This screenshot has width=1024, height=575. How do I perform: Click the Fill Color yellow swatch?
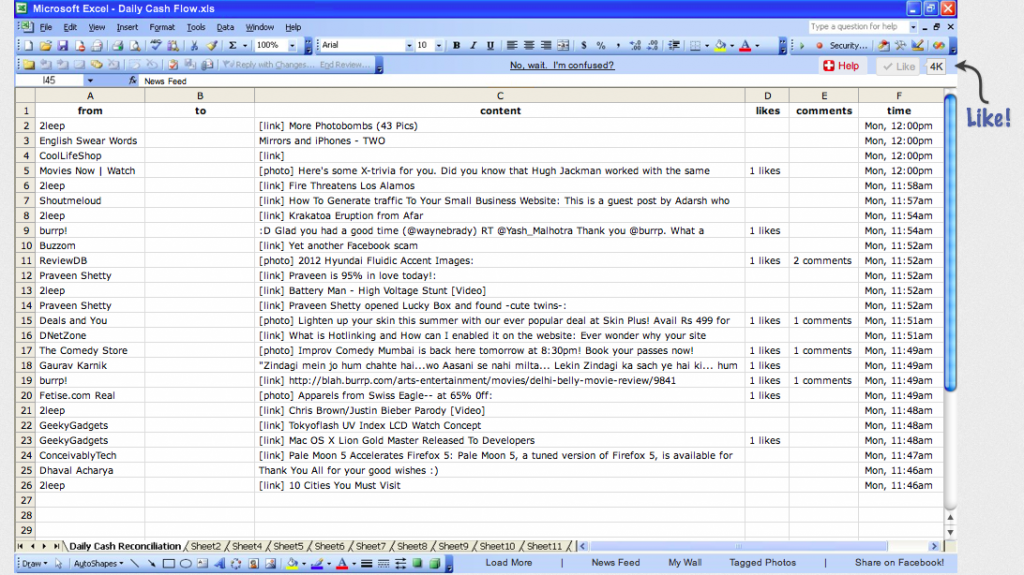click(x=720, y=46)
